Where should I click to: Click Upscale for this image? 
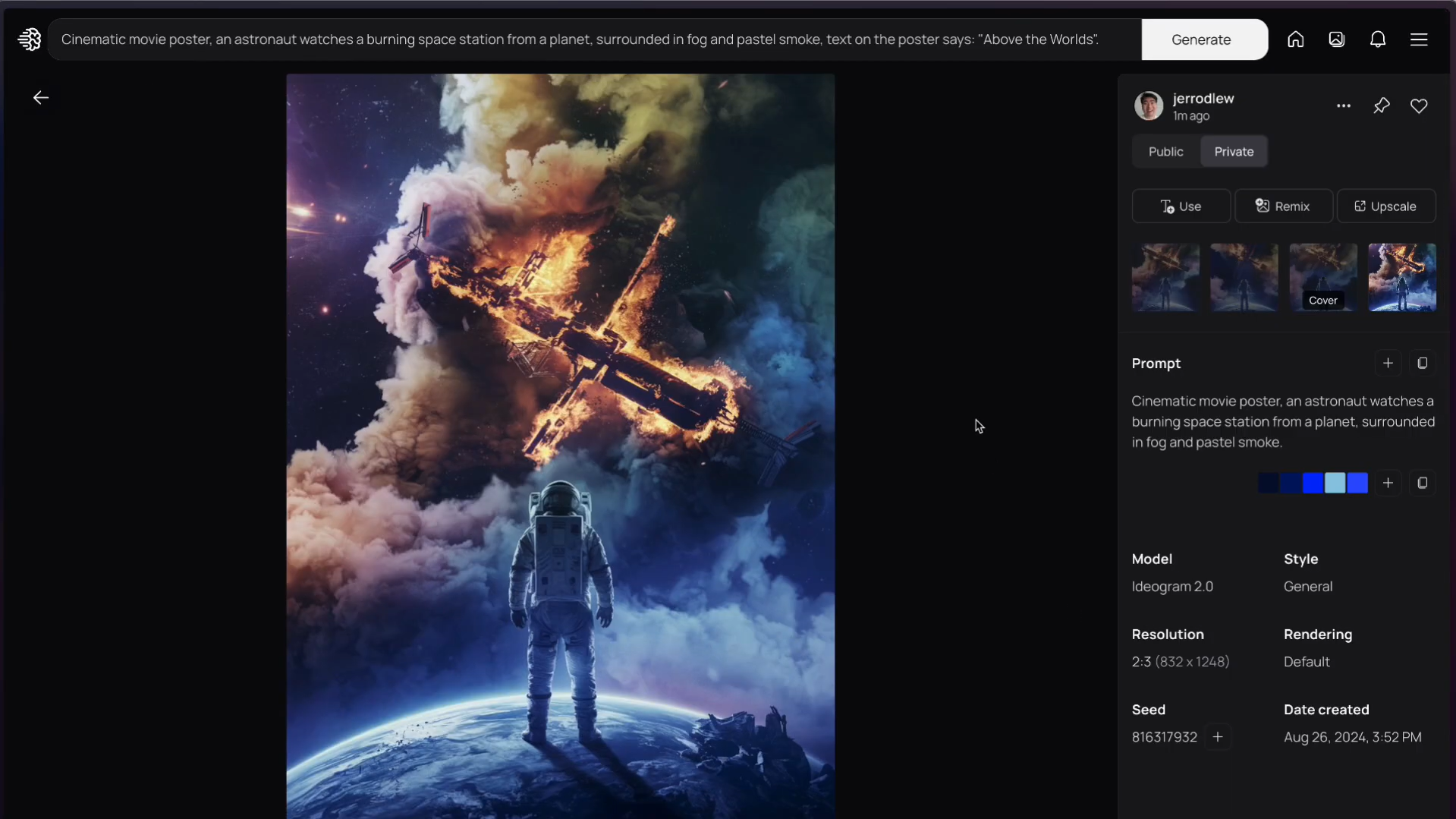pos(1386,206)
